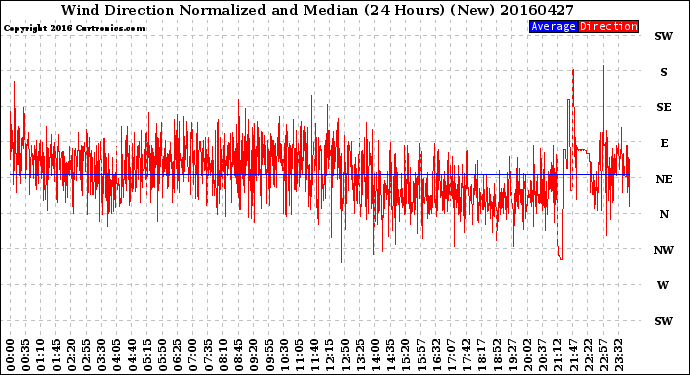Click the '01:10' time axis label
690x375 pixels.
coord(41,355)
